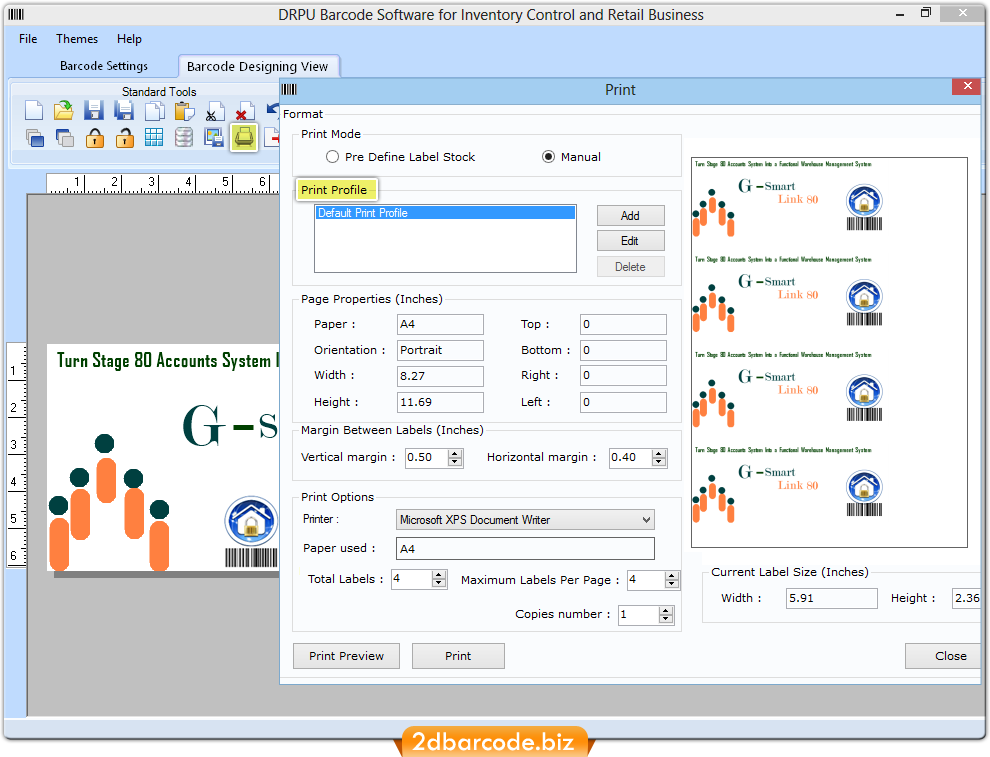Click the Right margin field

coord(623,375)
